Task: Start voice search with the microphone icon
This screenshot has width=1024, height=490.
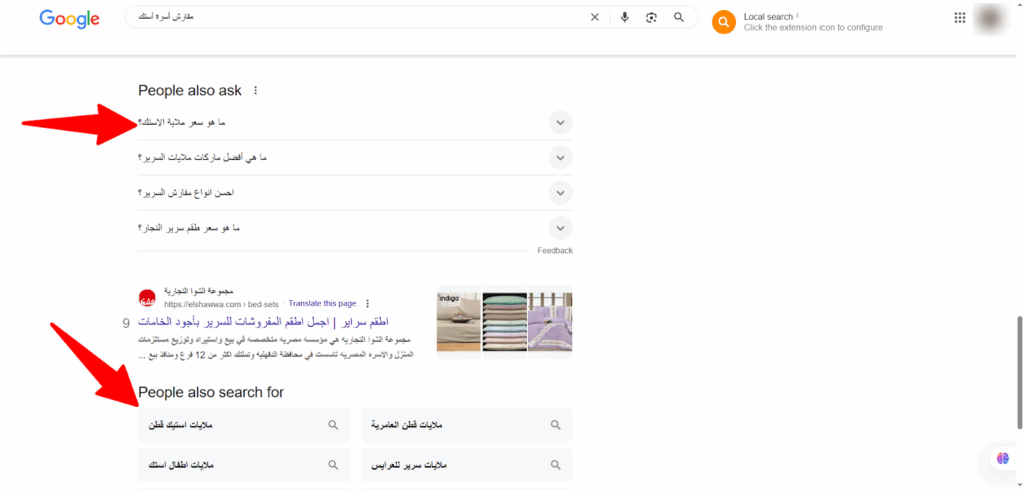Action: pos(625,17)
